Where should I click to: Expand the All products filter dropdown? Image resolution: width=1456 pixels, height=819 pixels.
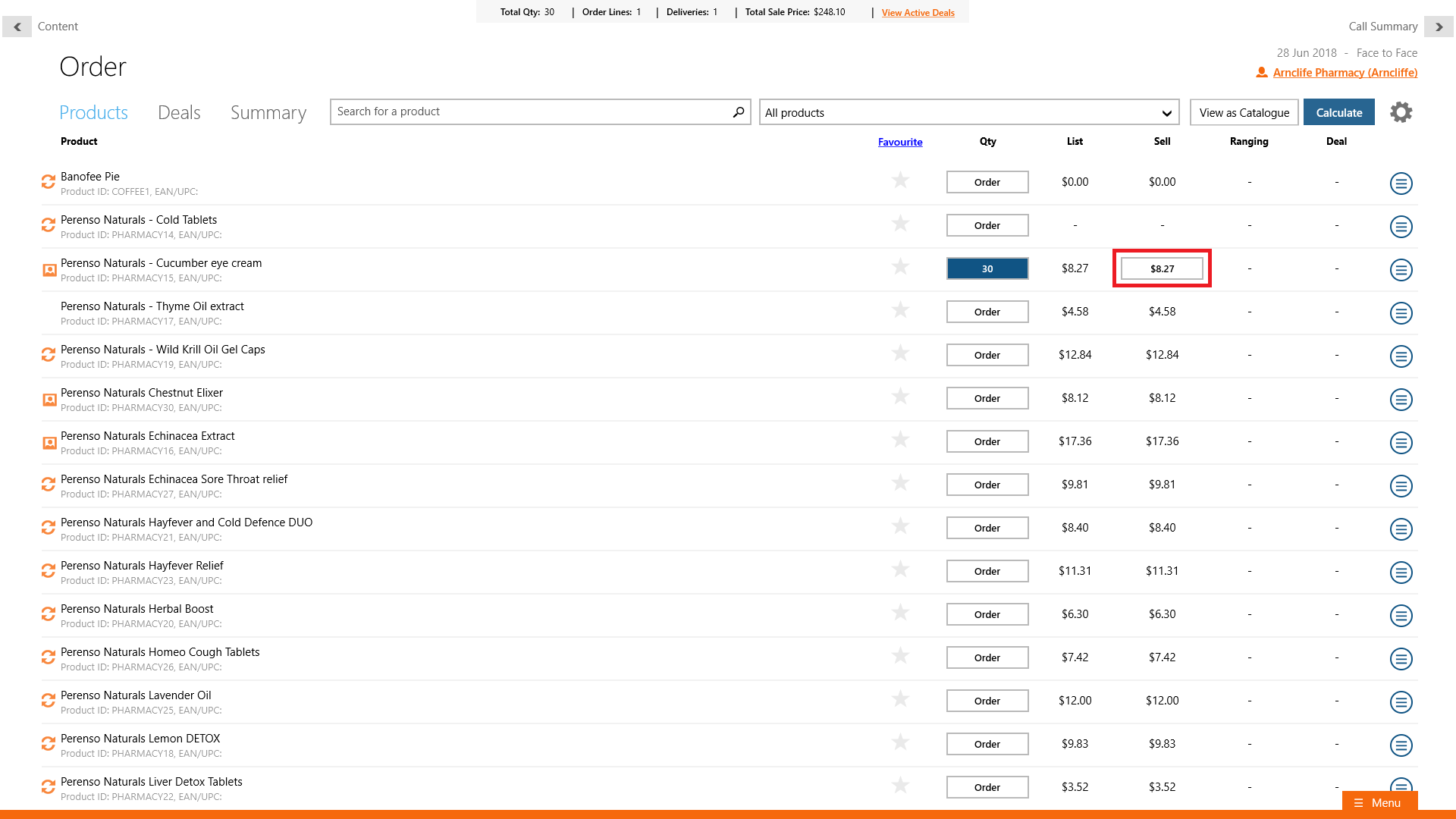[968, 112]
